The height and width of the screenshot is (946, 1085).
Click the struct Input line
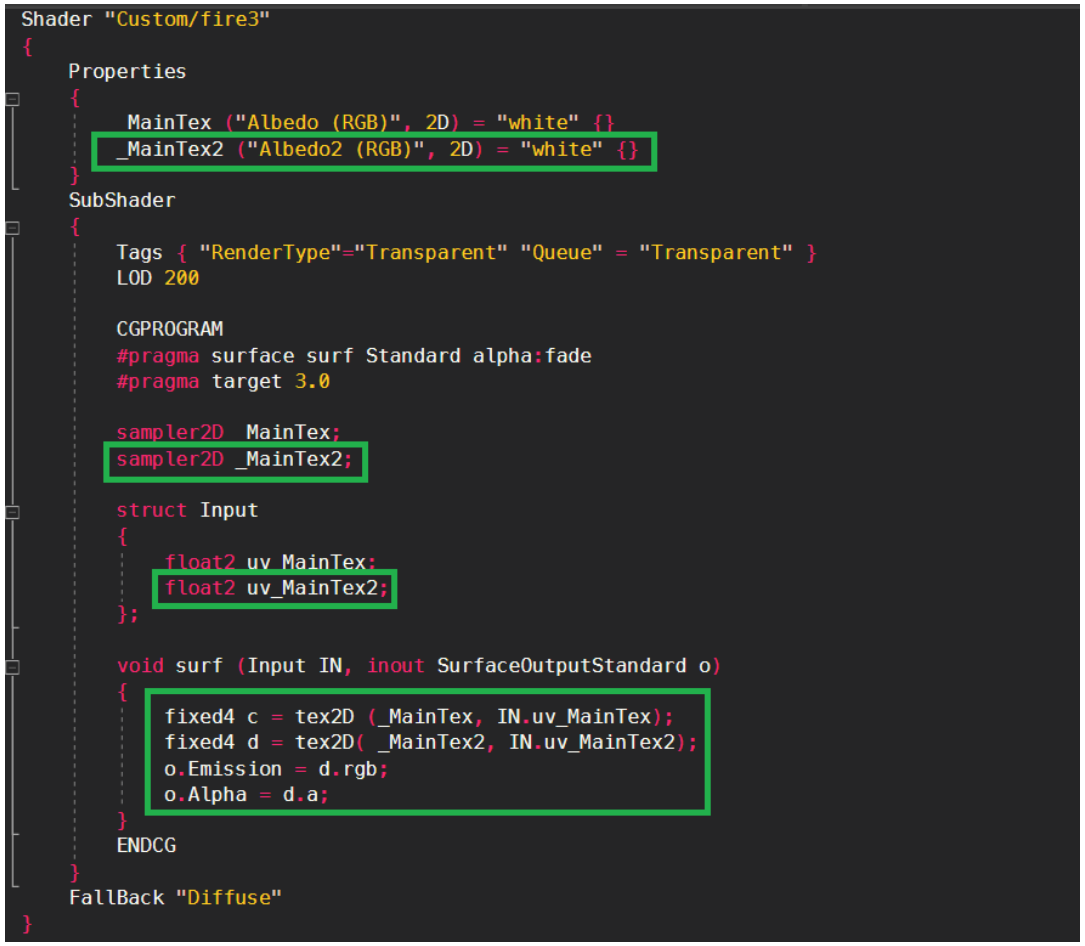187,510
